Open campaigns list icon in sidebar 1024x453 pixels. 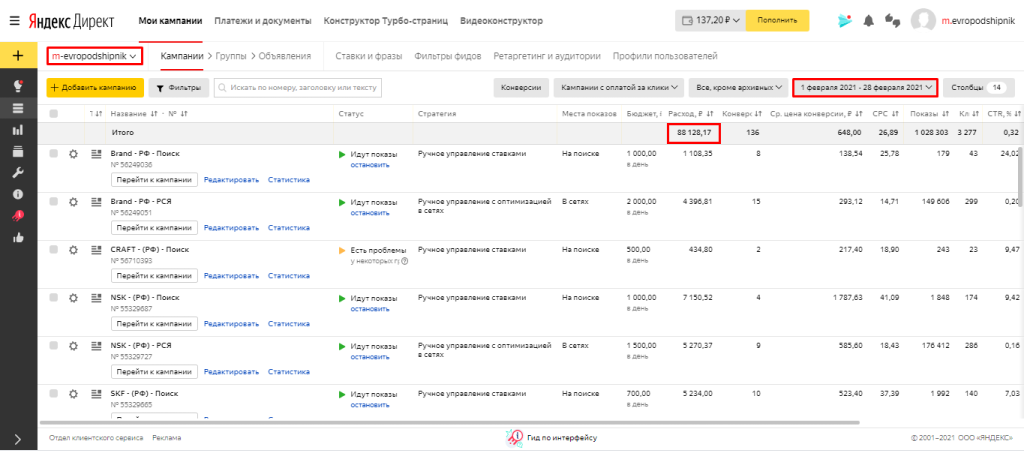tap(18, 108)
